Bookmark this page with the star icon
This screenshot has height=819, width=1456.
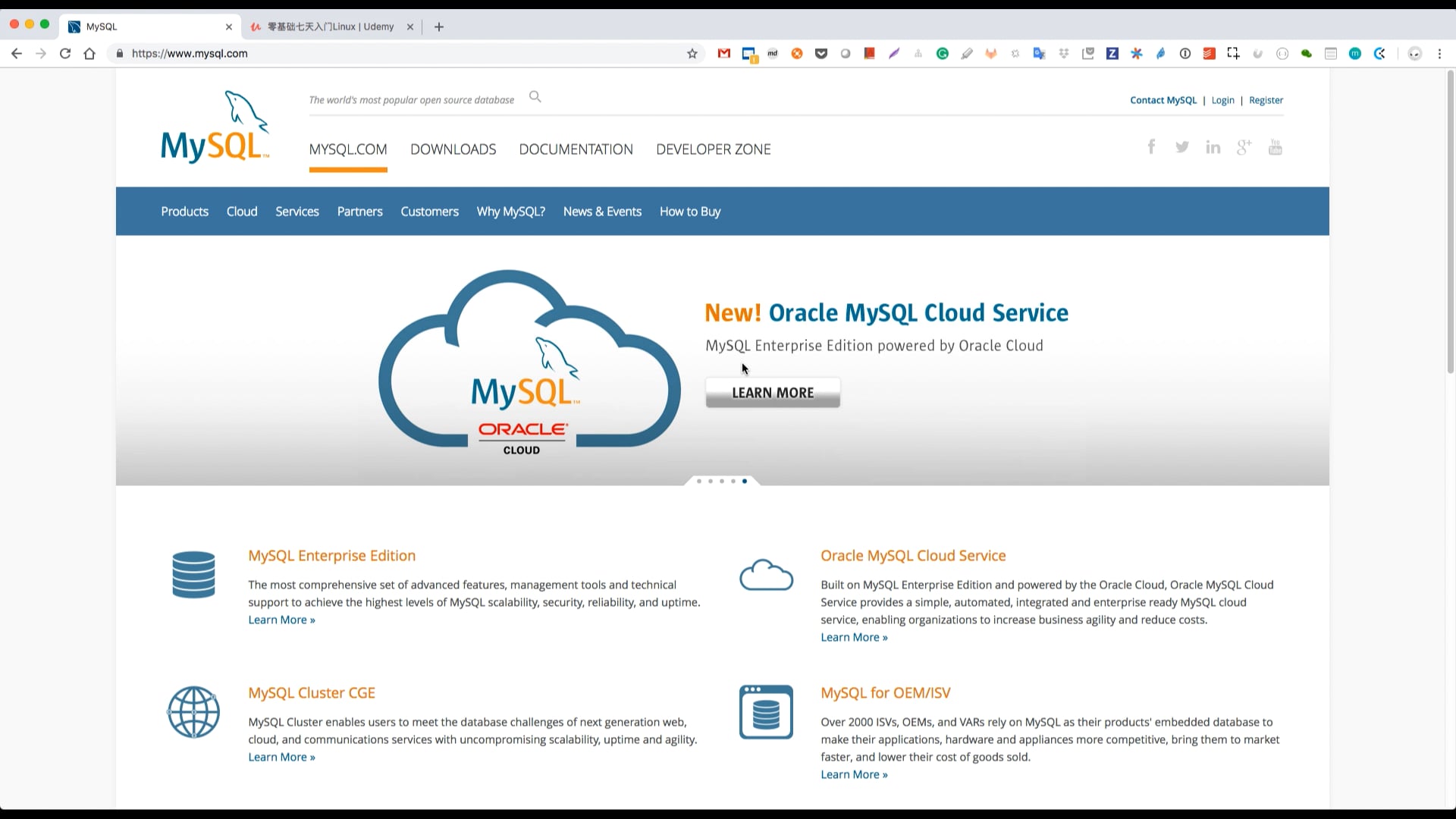[692, 53]
